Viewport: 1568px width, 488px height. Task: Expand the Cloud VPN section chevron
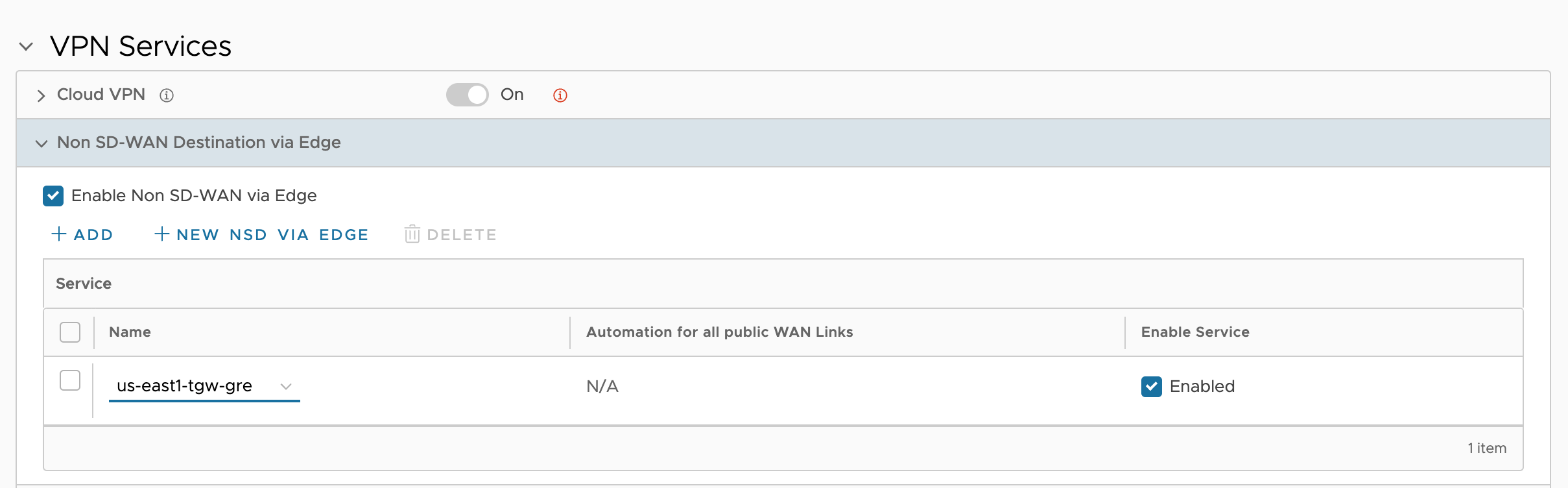point(42,96)
